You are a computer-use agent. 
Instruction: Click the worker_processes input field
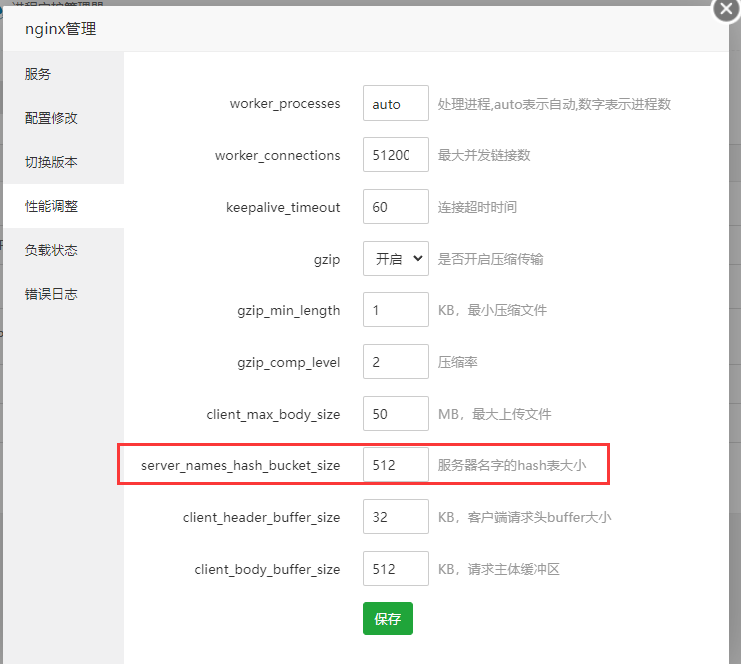[x=396, y=103]
